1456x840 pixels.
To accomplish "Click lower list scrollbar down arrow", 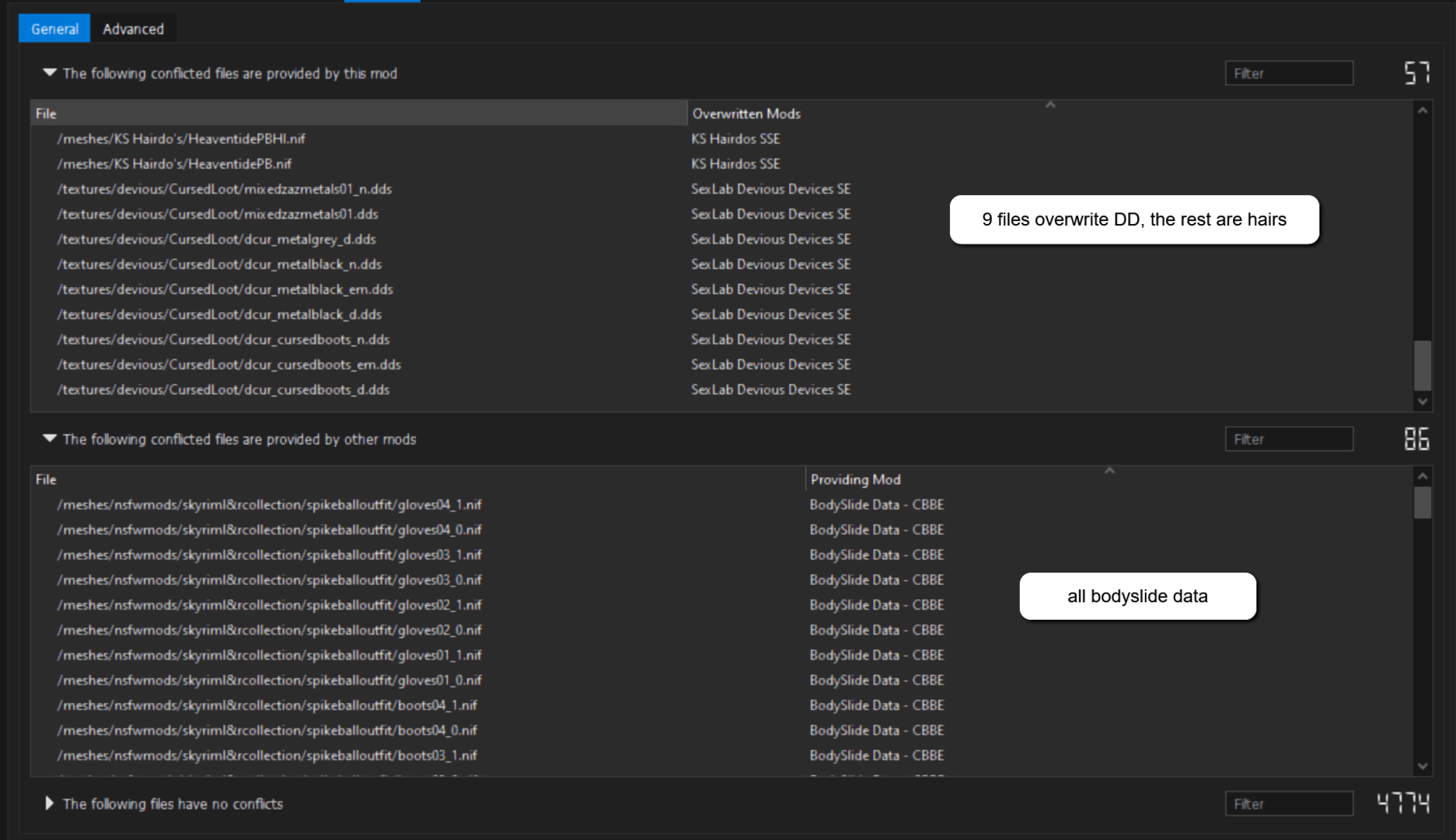I will pyautogui.click(x=1423, y=766).
